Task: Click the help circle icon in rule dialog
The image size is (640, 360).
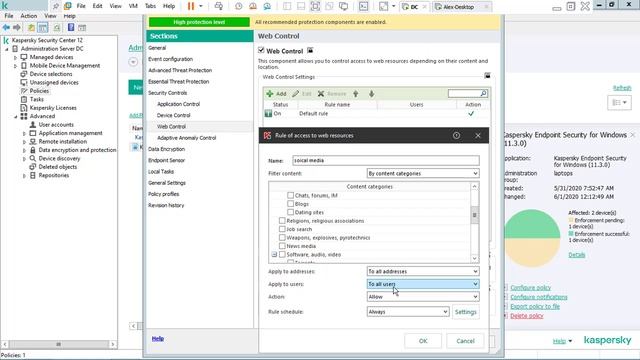Action: pyautogui.click(x=456, y=136)
